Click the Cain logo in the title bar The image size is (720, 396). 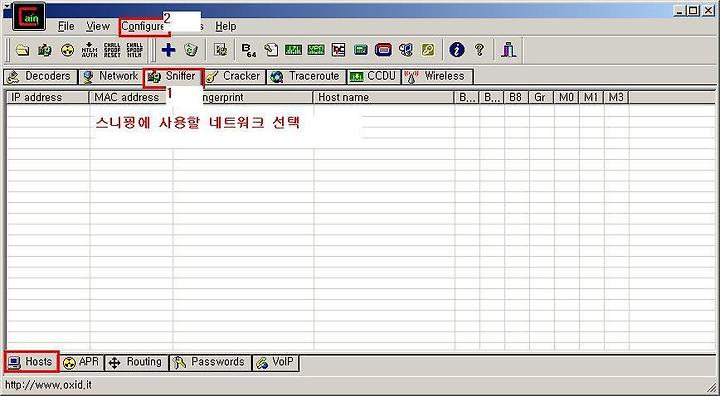pos(29,17)
